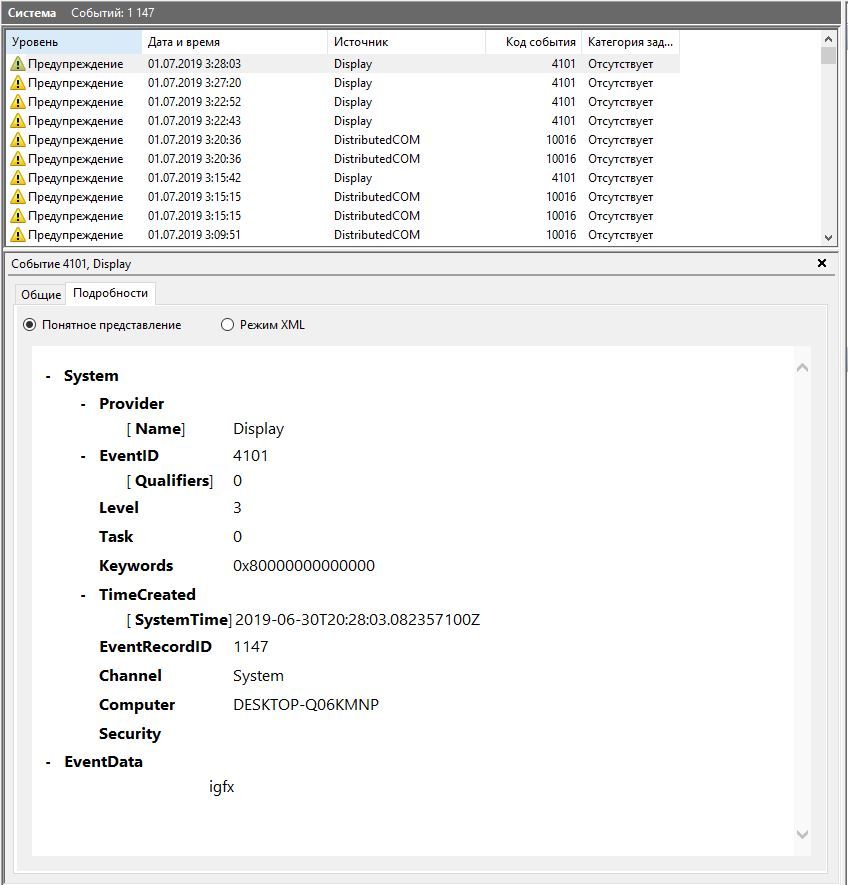848x885 pixels.
Task: Click the Qualifiers attribute label
Action: 172,481
